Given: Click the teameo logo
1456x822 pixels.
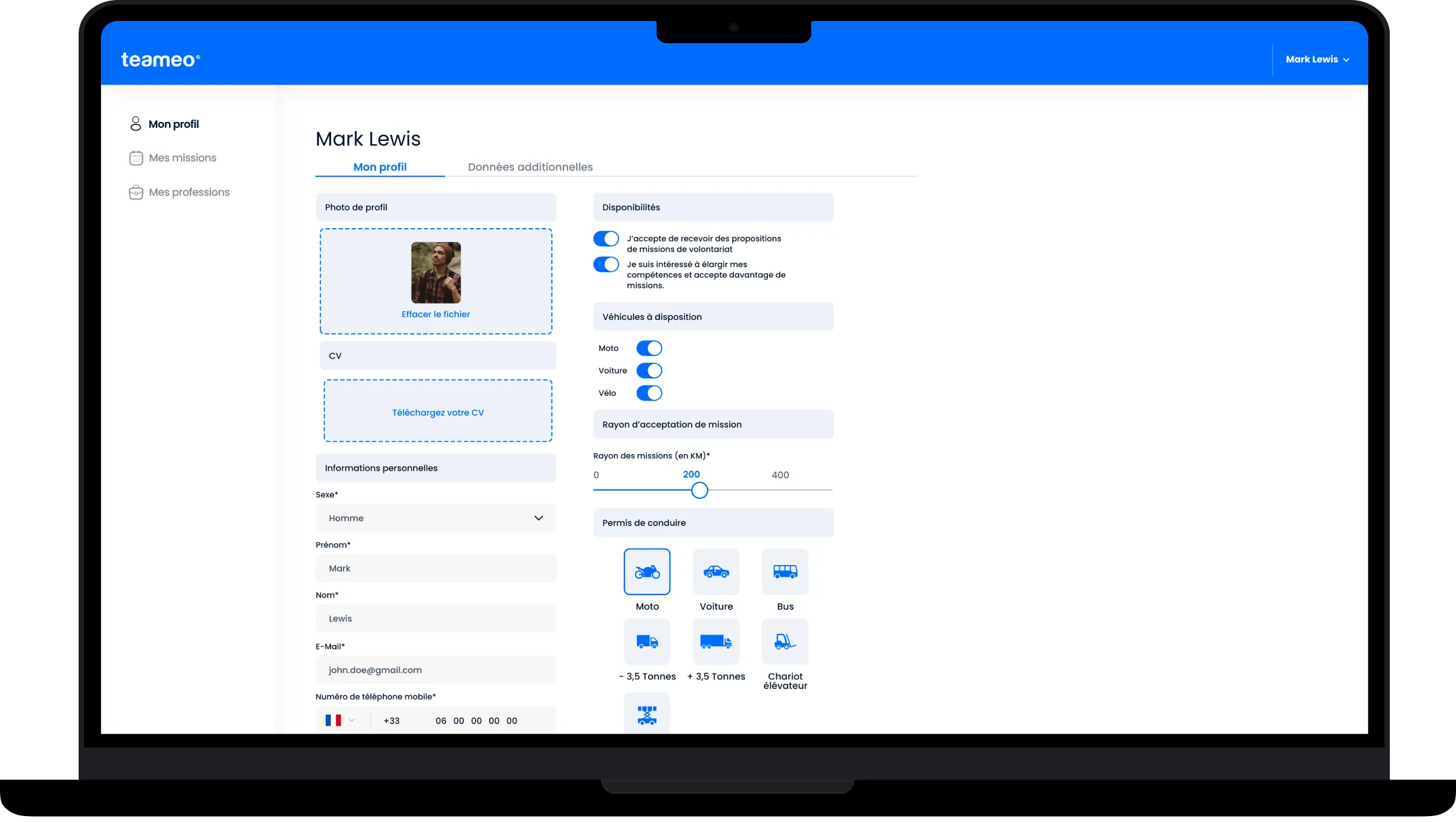Looking at the screenshot, I should point(161,60).
